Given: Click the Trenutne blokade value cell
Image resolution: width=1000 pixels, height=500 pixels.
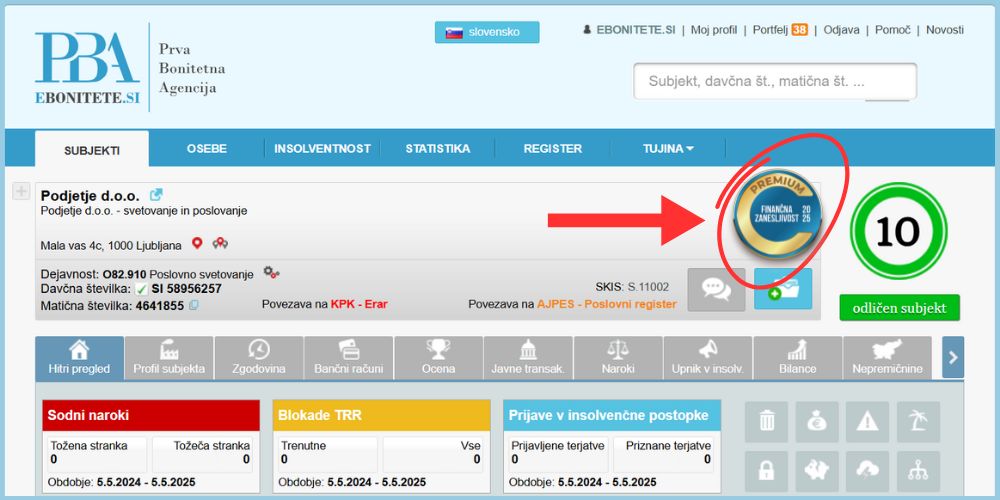Looking at the screenshot, I should coord(328,454).
